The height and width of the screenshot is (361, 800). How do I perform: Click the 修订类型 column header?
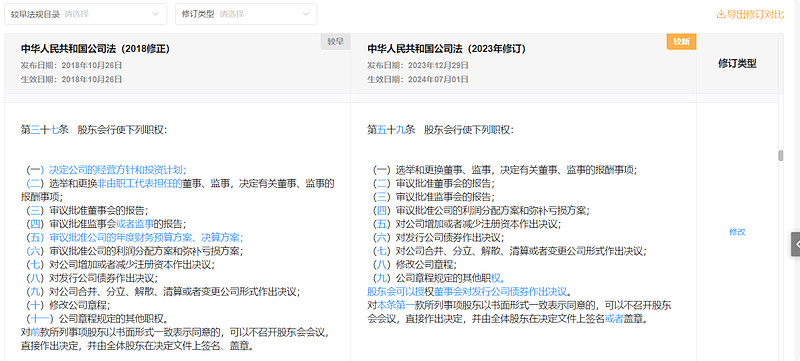click(737, 64)
